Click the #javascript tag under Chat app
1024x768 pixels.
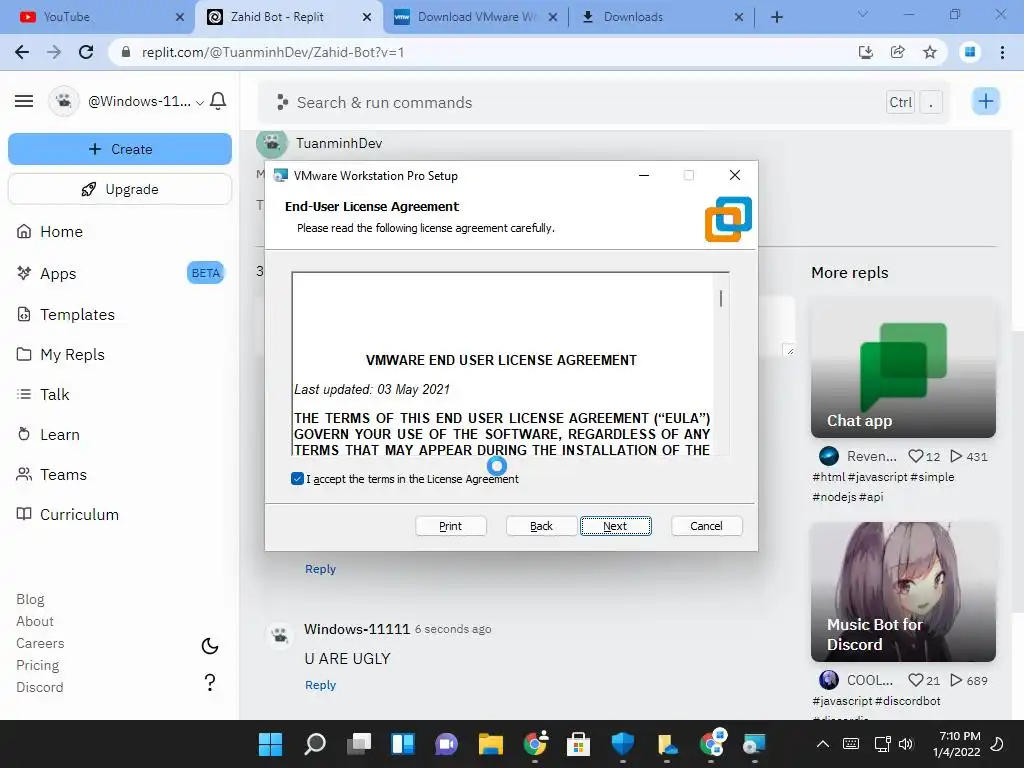[x=878, y=477]
